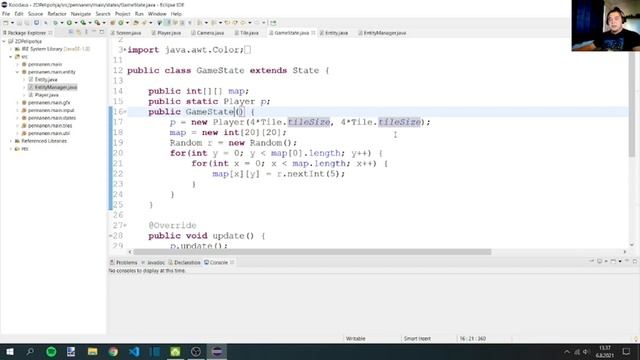Expand the penranen.main package

[18, 64]
